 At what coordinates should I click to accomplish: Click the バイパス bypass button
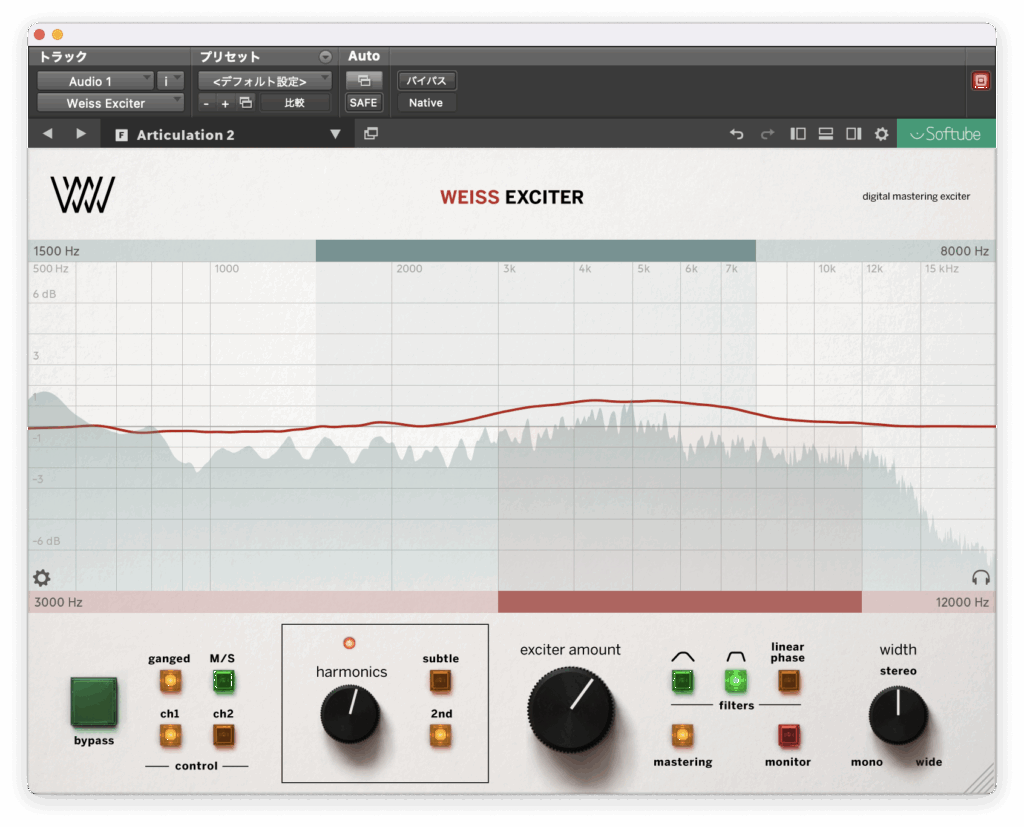coord(426,81)
